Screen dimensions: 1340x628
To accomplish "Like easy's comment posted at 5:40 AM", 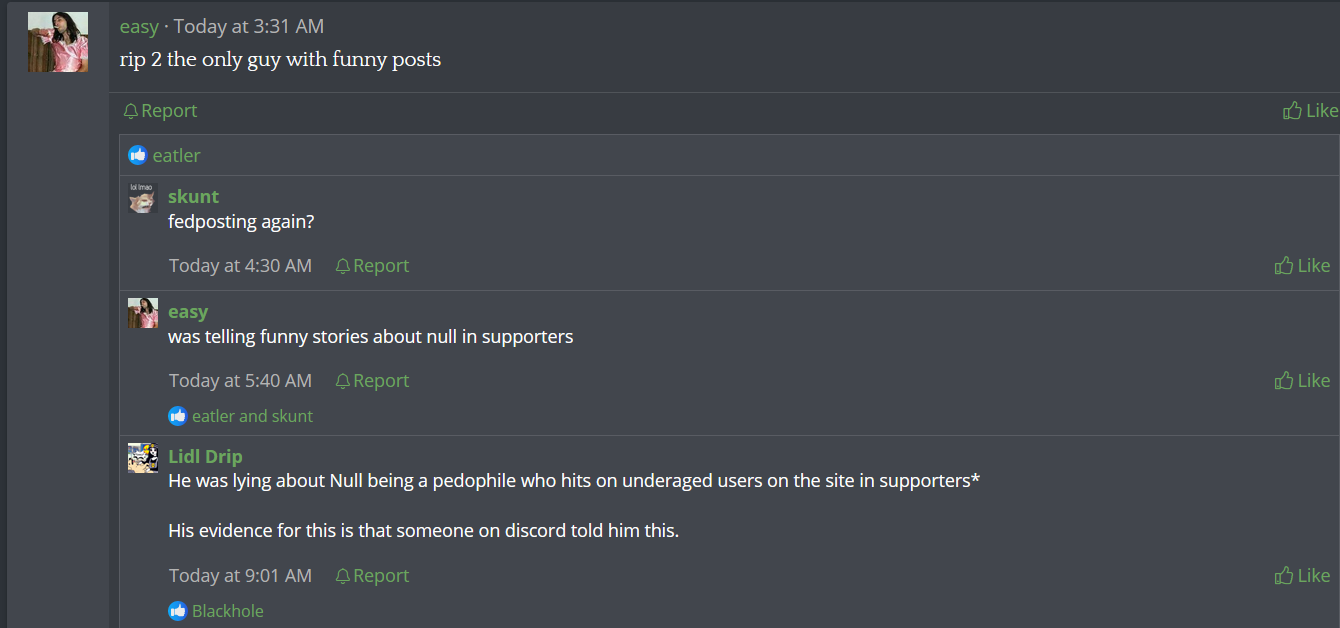I will [1284, 381].
